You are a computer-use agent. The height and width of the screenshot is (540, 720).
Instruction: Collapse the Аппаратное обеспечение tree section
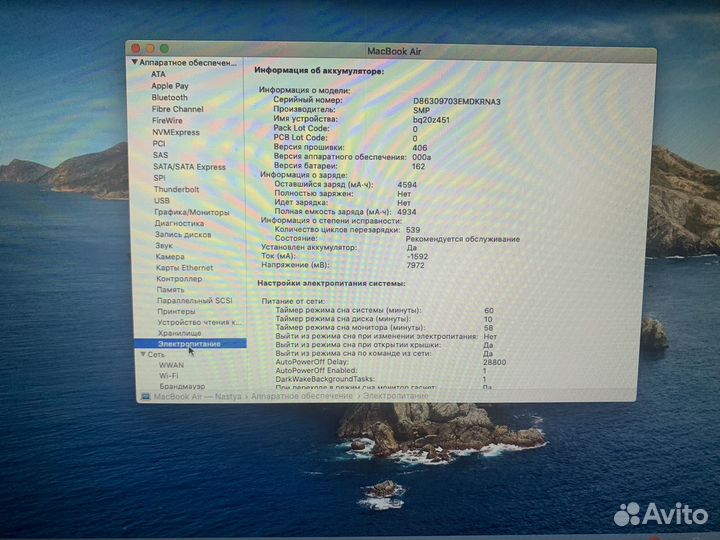click(x=135, y=62)
